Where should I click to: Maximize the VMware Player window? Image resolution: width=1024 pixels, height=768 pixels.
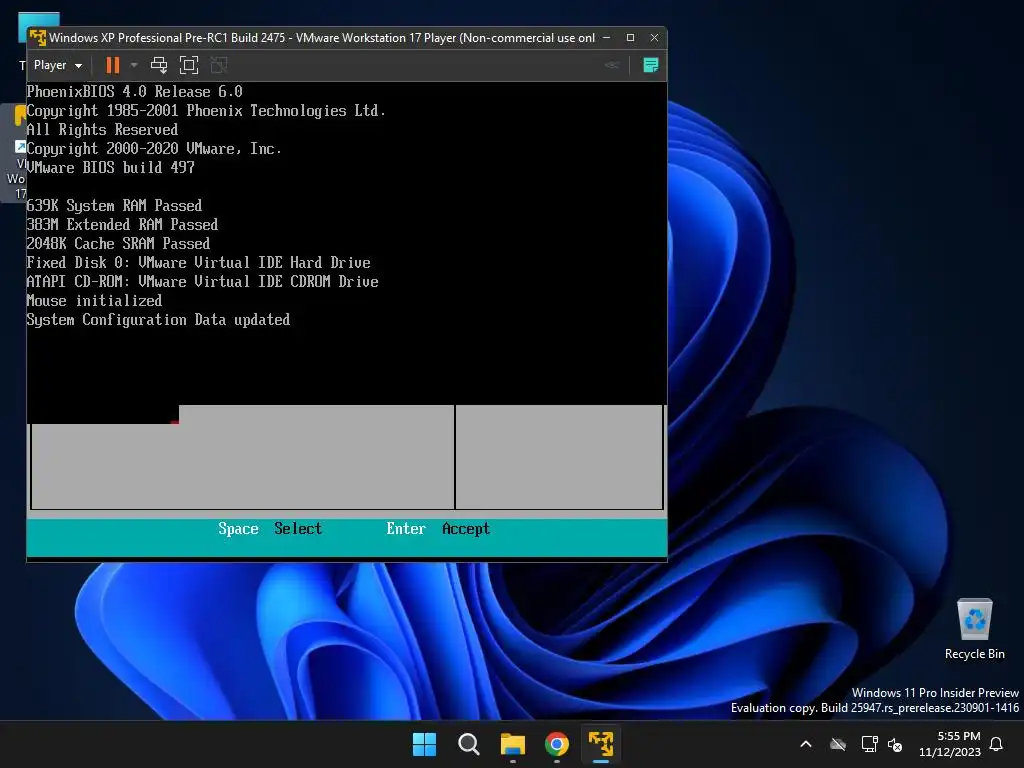(x=630, y=38)
